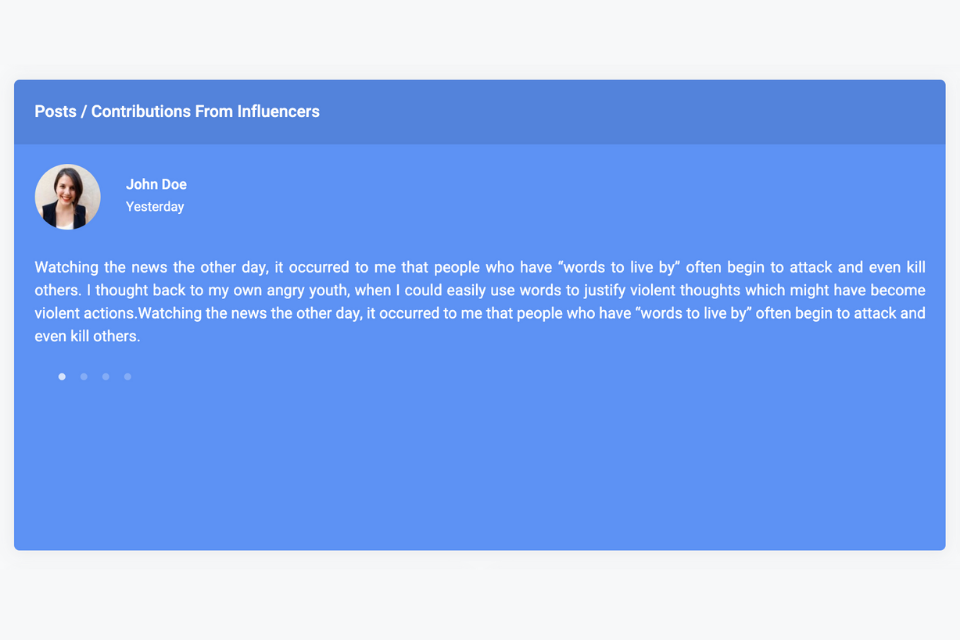
Task: Go to the third carousel dot
Action: 106,377
